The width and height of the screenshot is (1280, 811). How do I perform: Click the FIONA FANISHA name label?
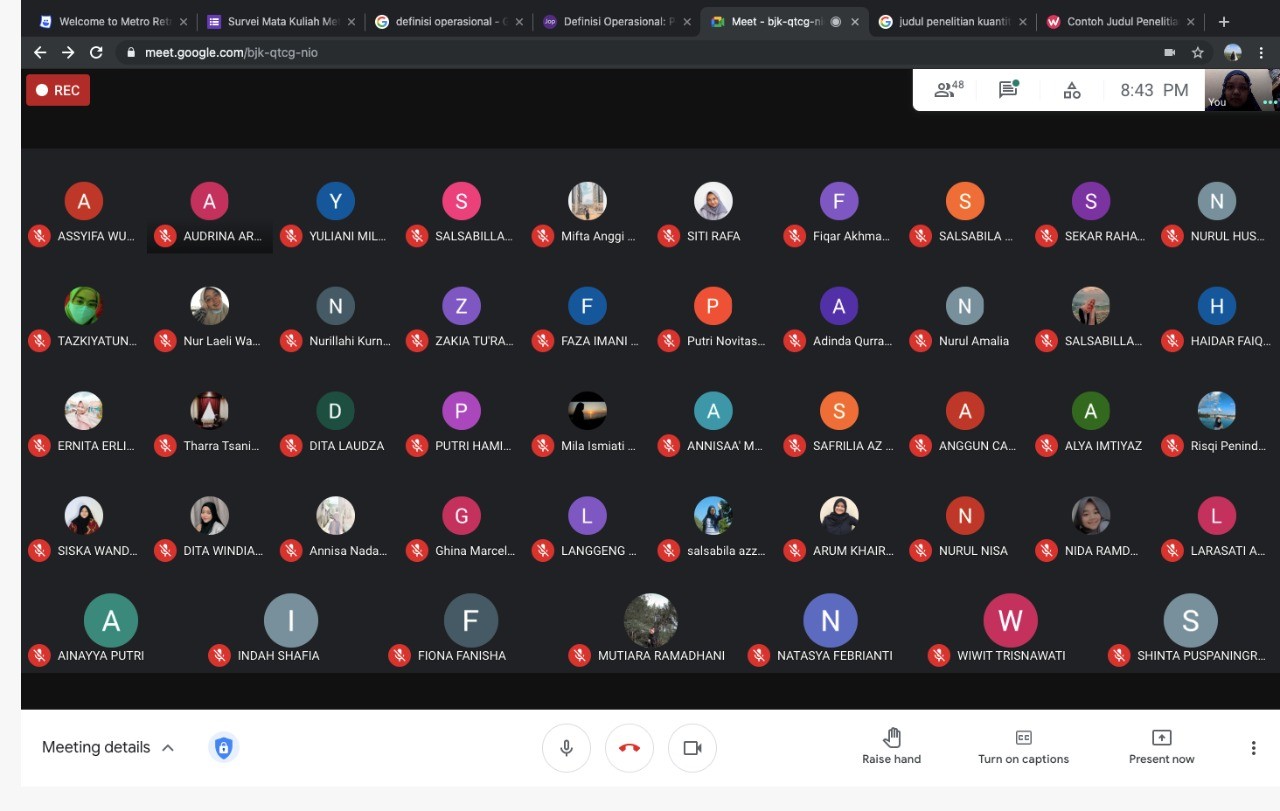pos(462,656)
